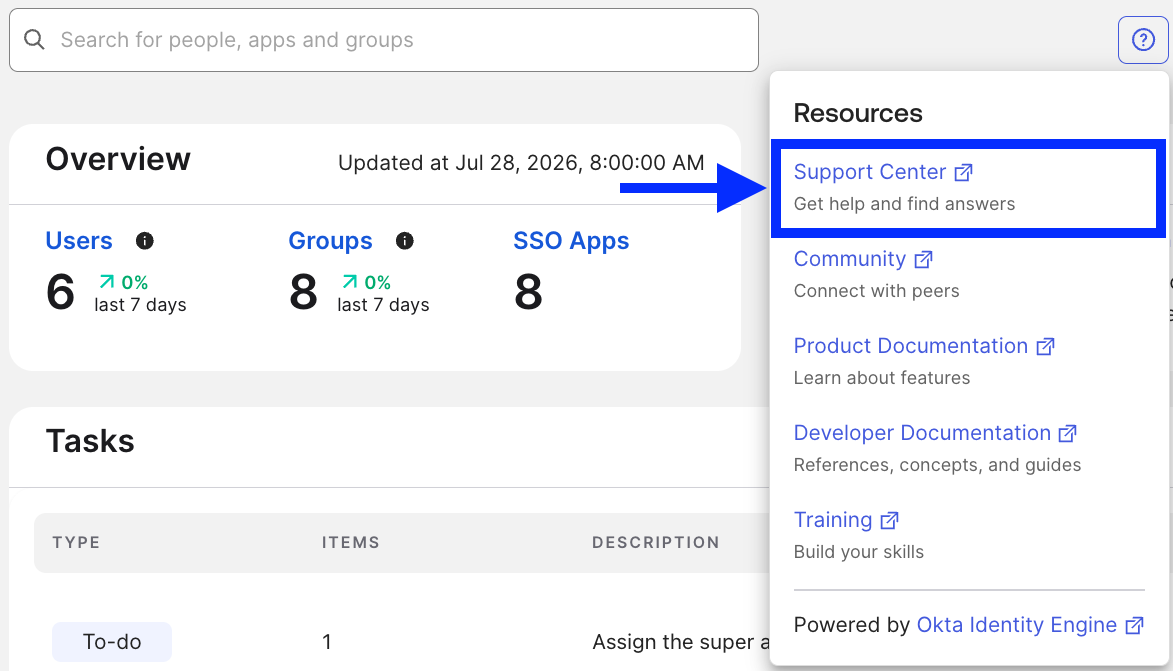
Task: Open the Support Center link
Action: click(x=870, y=172)
